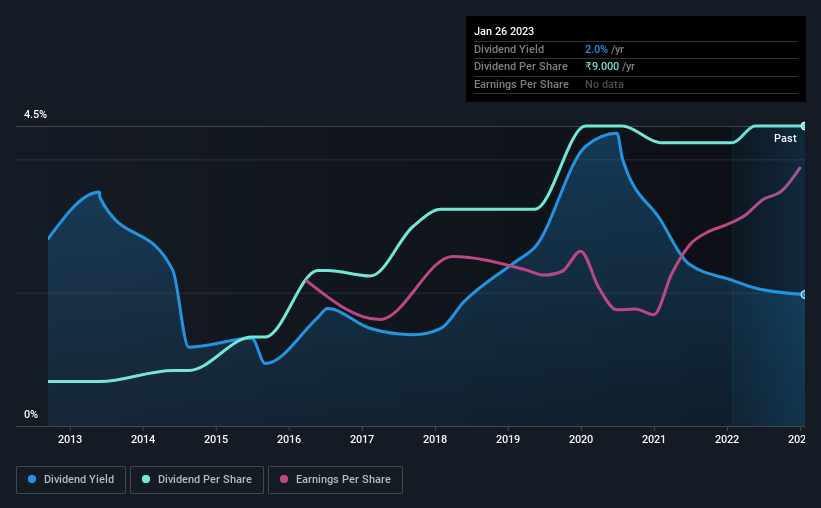Viewport: 821px width, 508px height.
Task: Select the Dividend Yield endpoint marker
Action: coord(803,294)
